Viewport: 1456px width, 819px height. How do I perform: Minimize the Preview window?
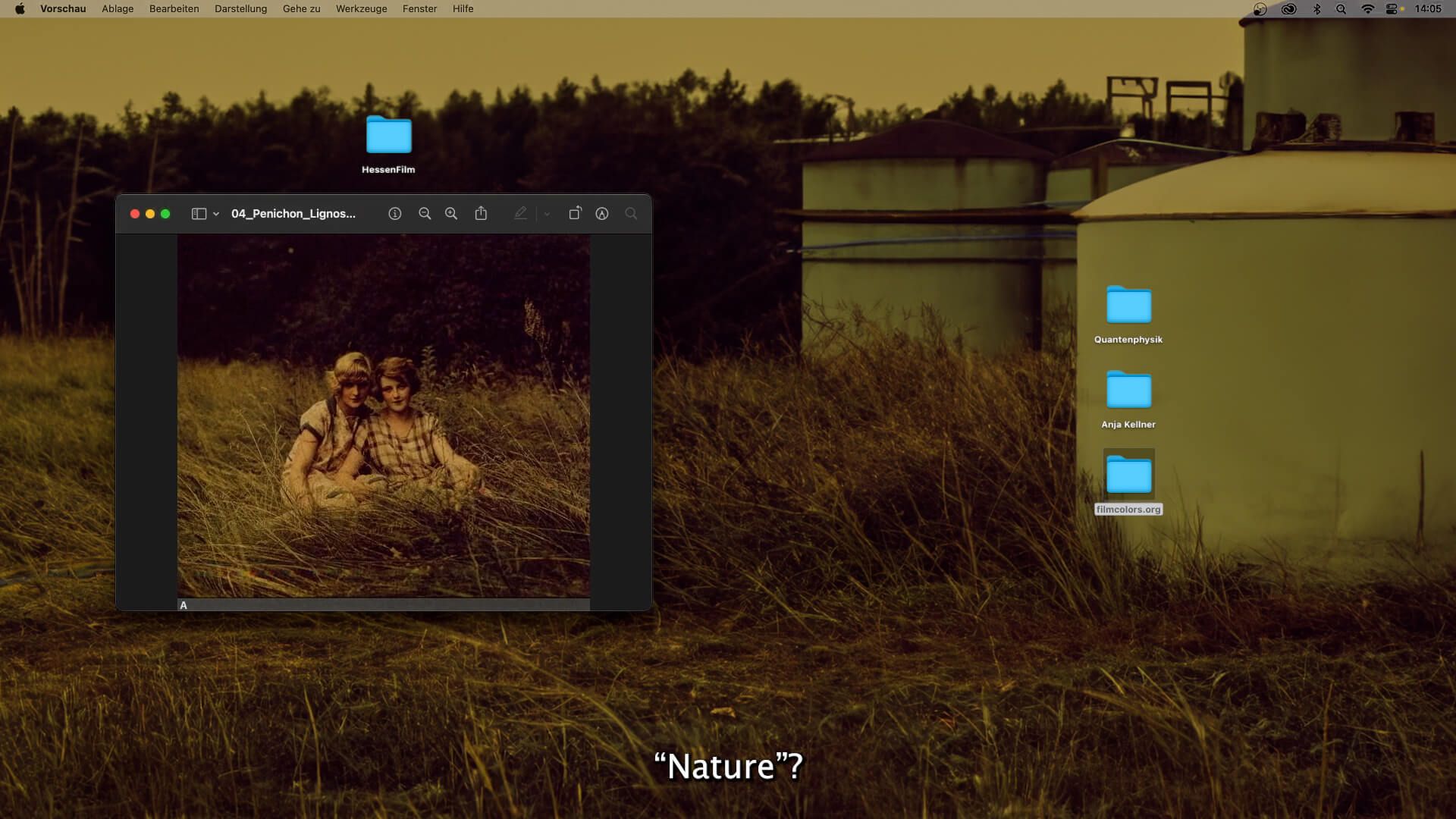pos(150,214)
